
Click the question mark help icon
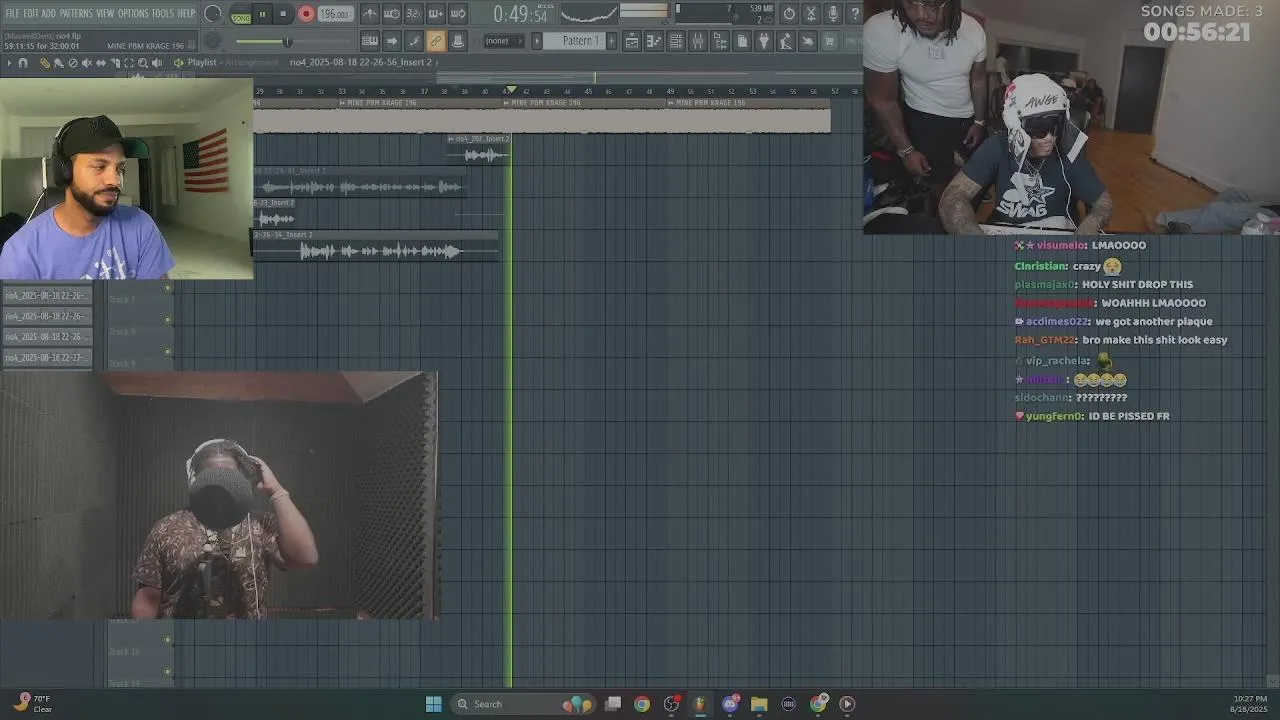point(854,14)
